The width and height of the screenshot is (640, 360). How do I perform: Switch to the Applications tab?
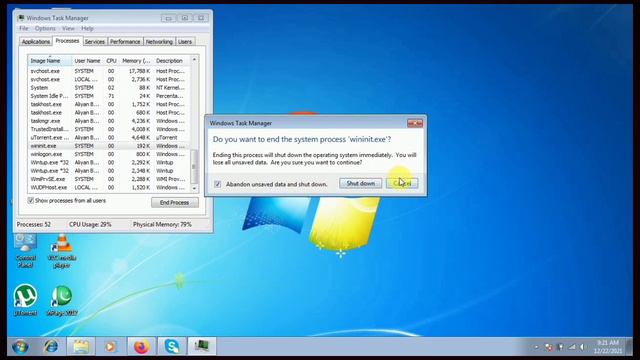[36, 42]
